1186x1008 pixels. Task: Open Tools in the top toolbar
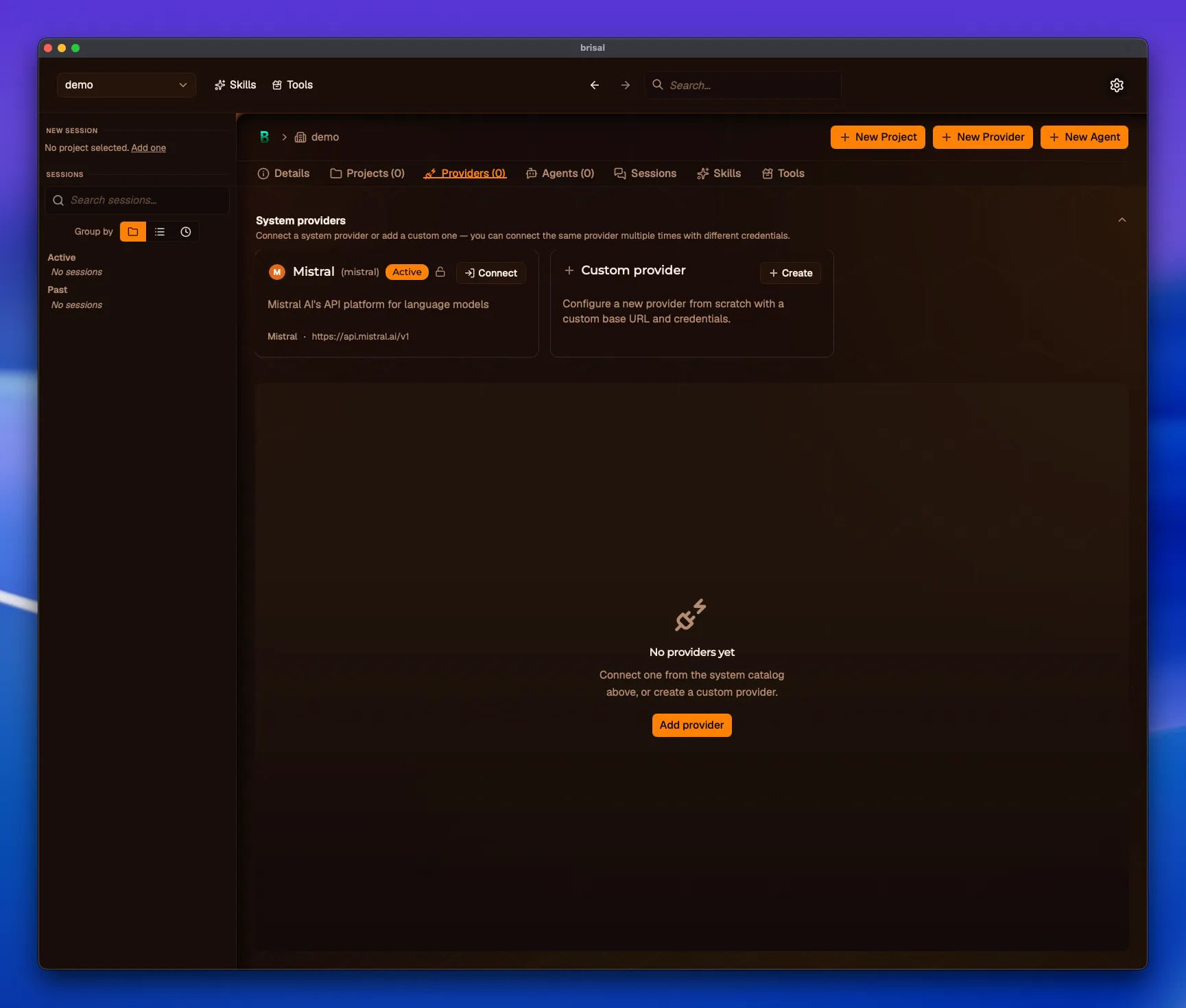point(293,85)
